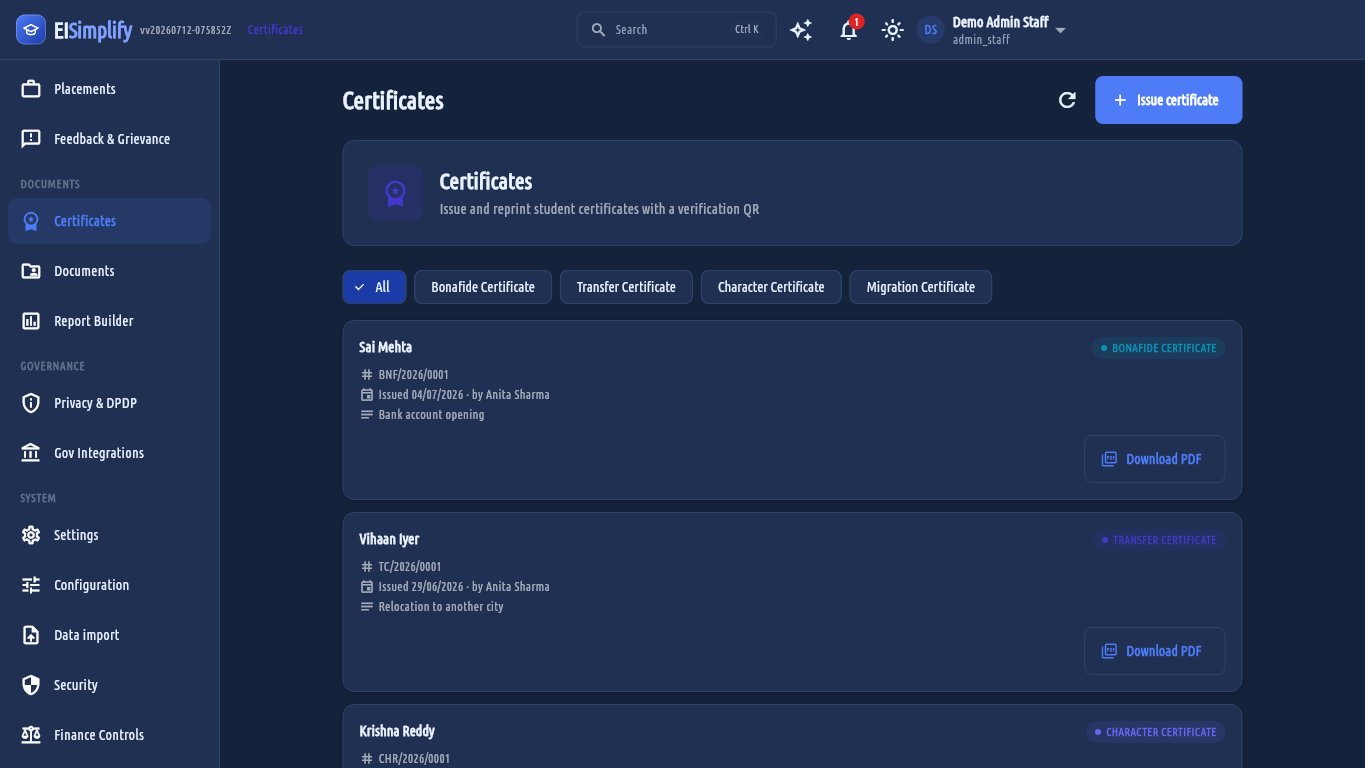Click the ElSimplify graduation cap logo
Viewport: 1365px width, 768px height.
(x=31, y=30)
